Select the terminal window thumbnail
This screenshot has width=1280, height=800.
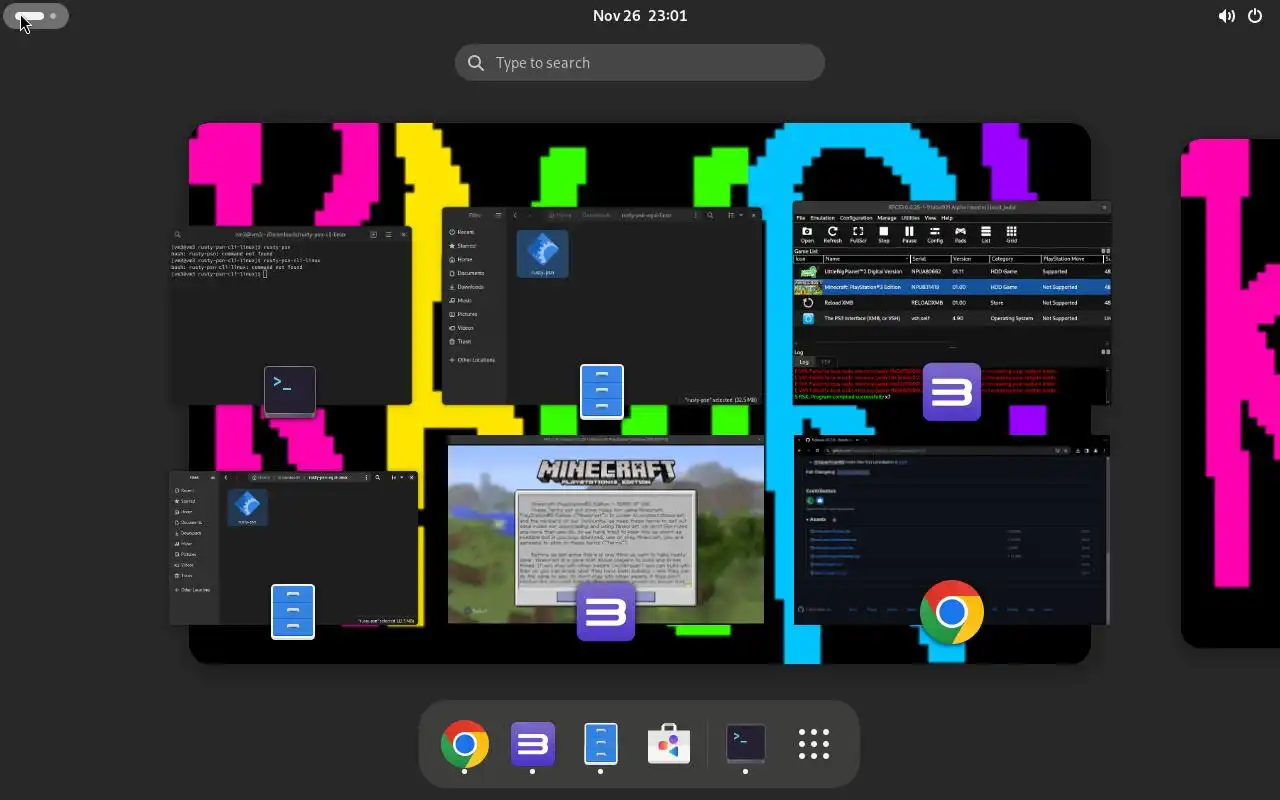coord(290,316)
